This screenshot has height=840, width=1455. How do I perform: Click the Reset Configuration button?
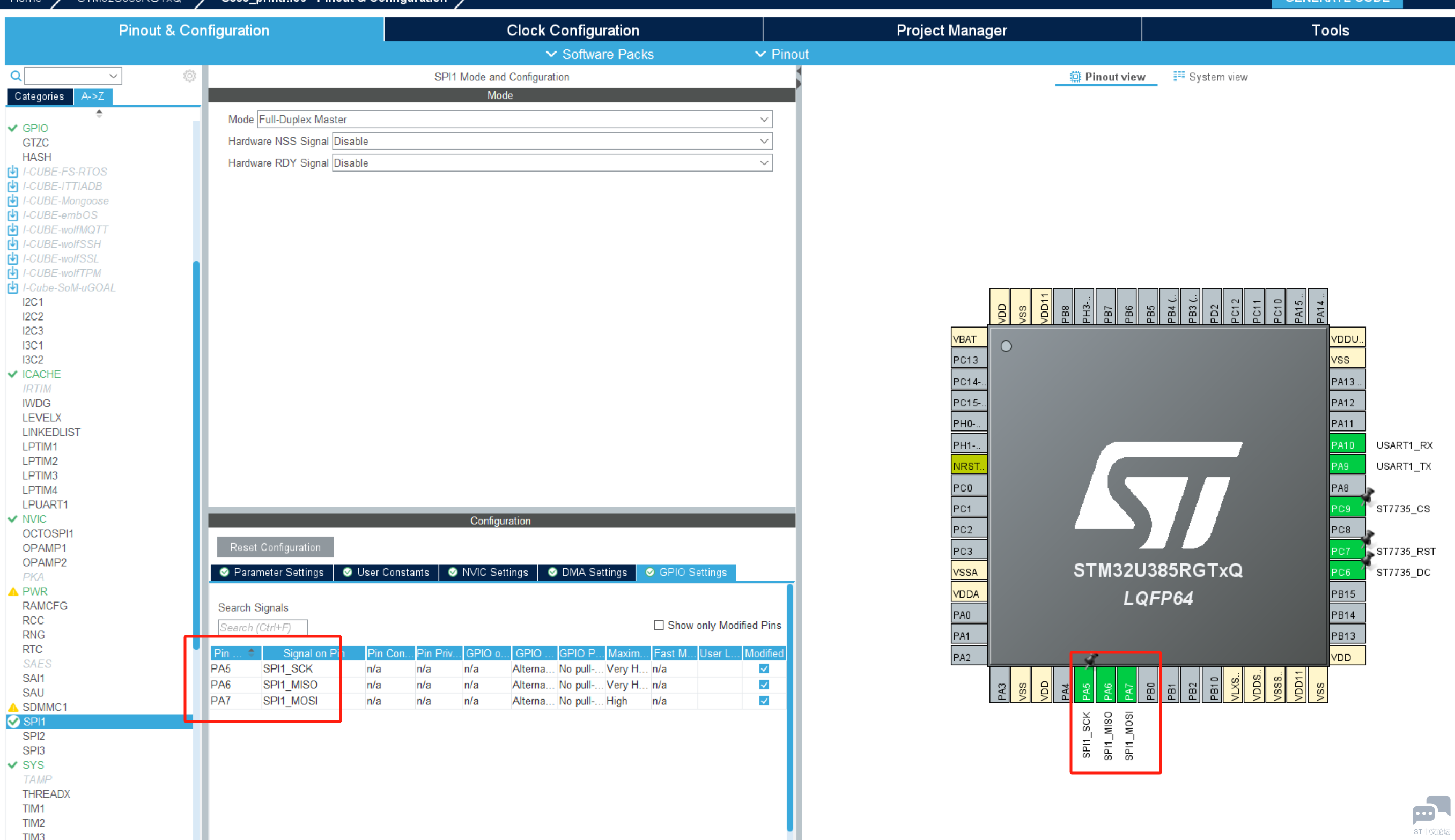(275, 547)
